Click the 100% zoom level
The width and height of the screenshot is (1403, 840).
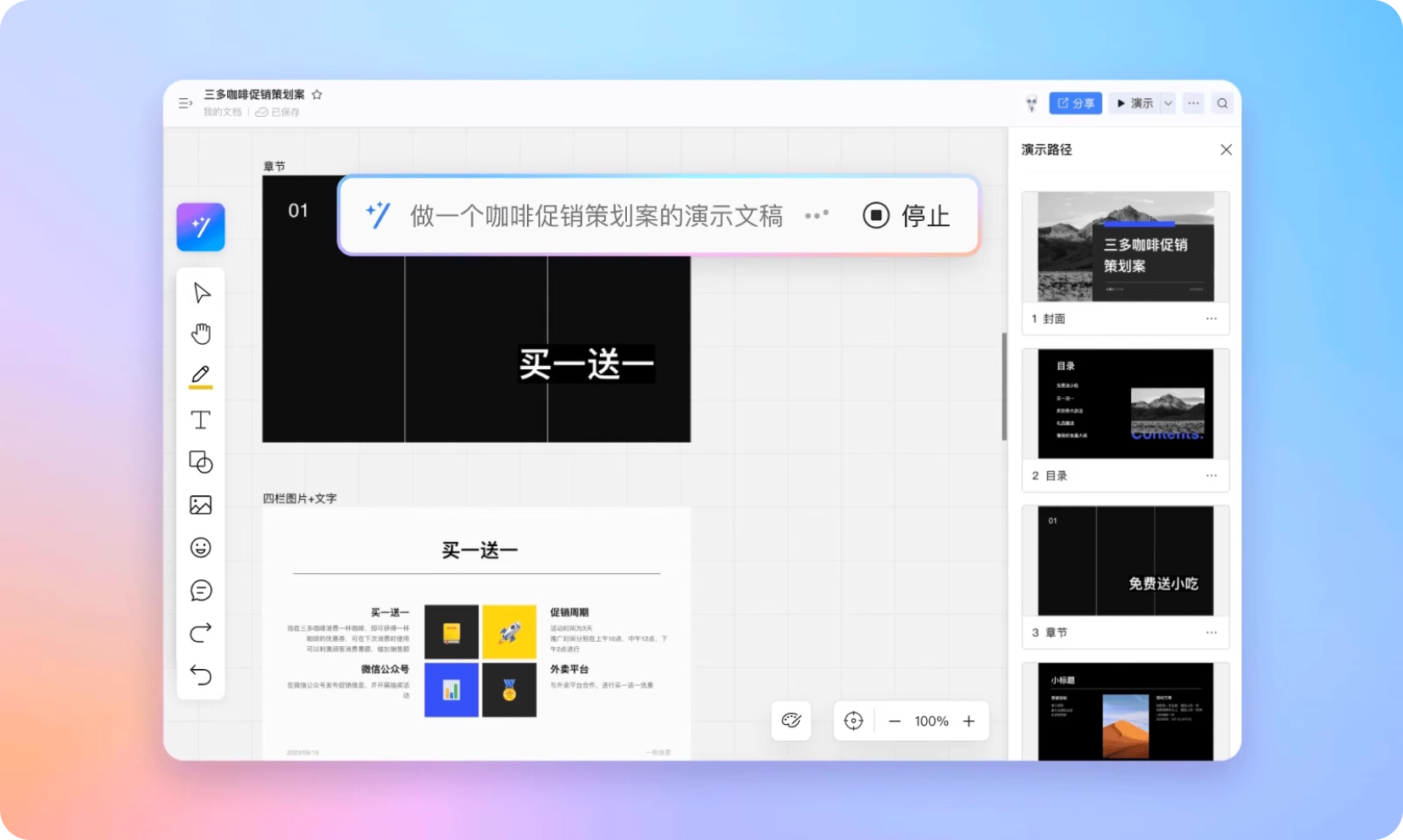point(931,721)
